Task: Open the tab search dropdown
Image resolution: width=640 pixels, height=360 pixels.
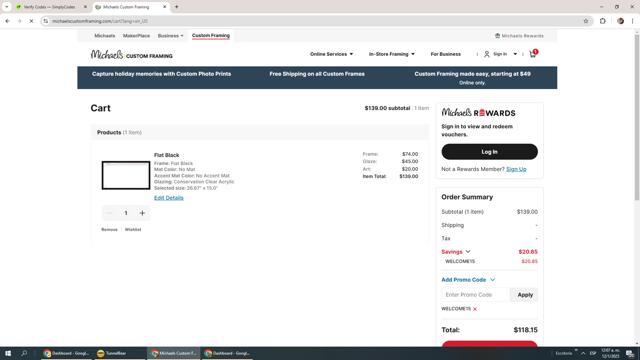Action: pos(7,7)
